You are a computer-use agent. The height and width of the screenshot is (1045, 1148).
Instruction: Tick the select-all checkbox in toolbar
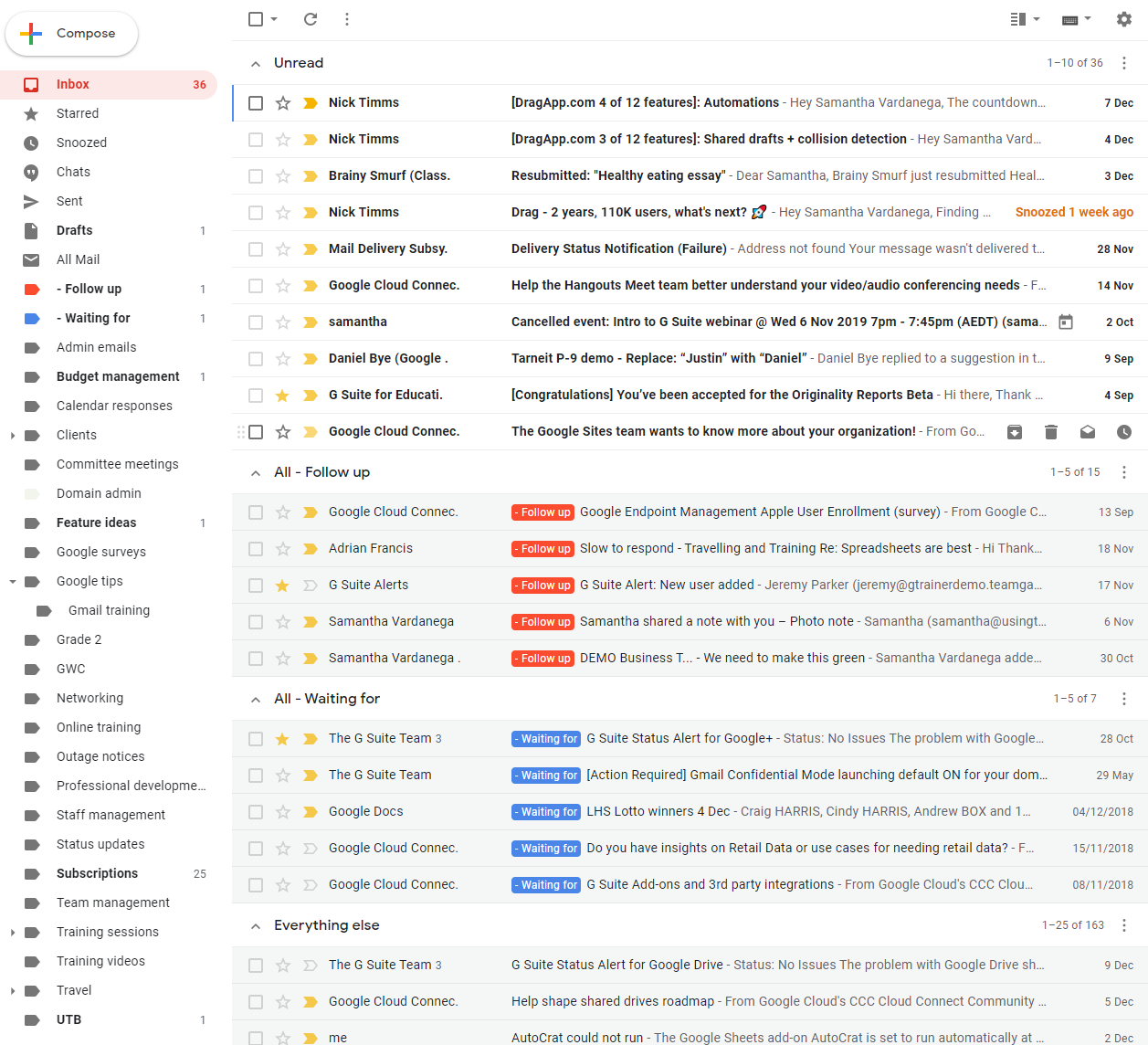click(256, 19)
